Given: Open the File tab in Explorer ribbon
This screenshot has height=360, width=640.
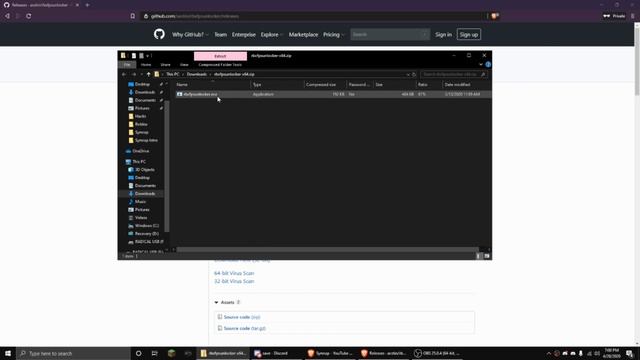Looking at the screenshot, I should click(127, 64).
